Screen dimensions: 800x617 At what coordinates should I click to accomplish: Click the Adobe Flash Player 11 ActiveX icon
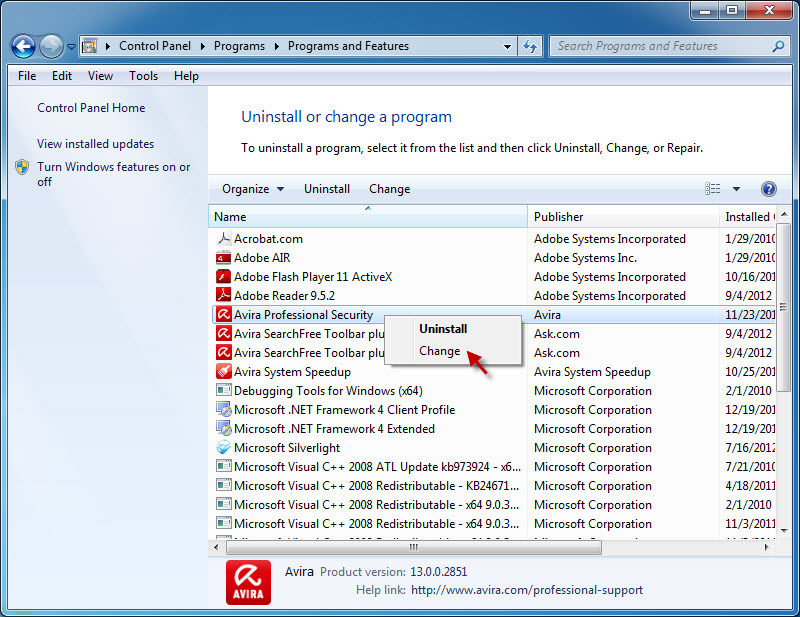click(223, 277)
